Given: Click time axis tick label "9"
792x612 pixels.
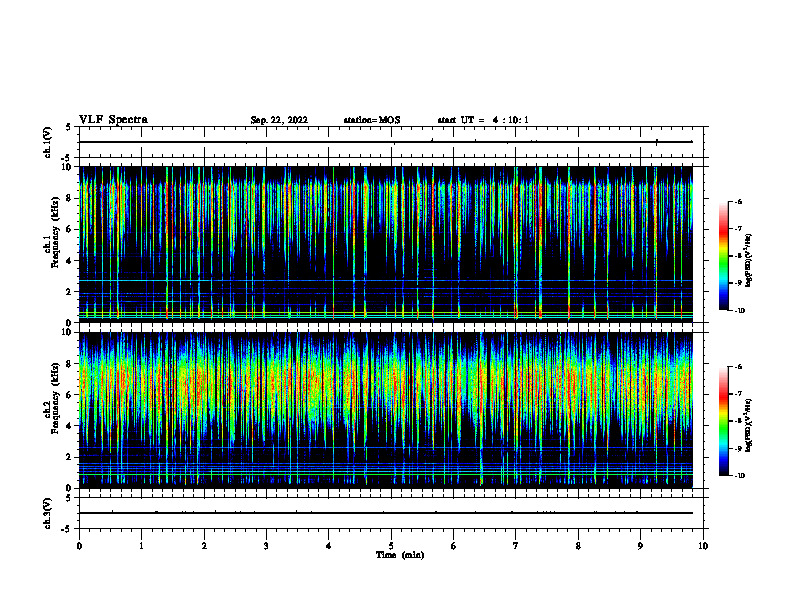Looking at the screenshot, I should 640,546.
